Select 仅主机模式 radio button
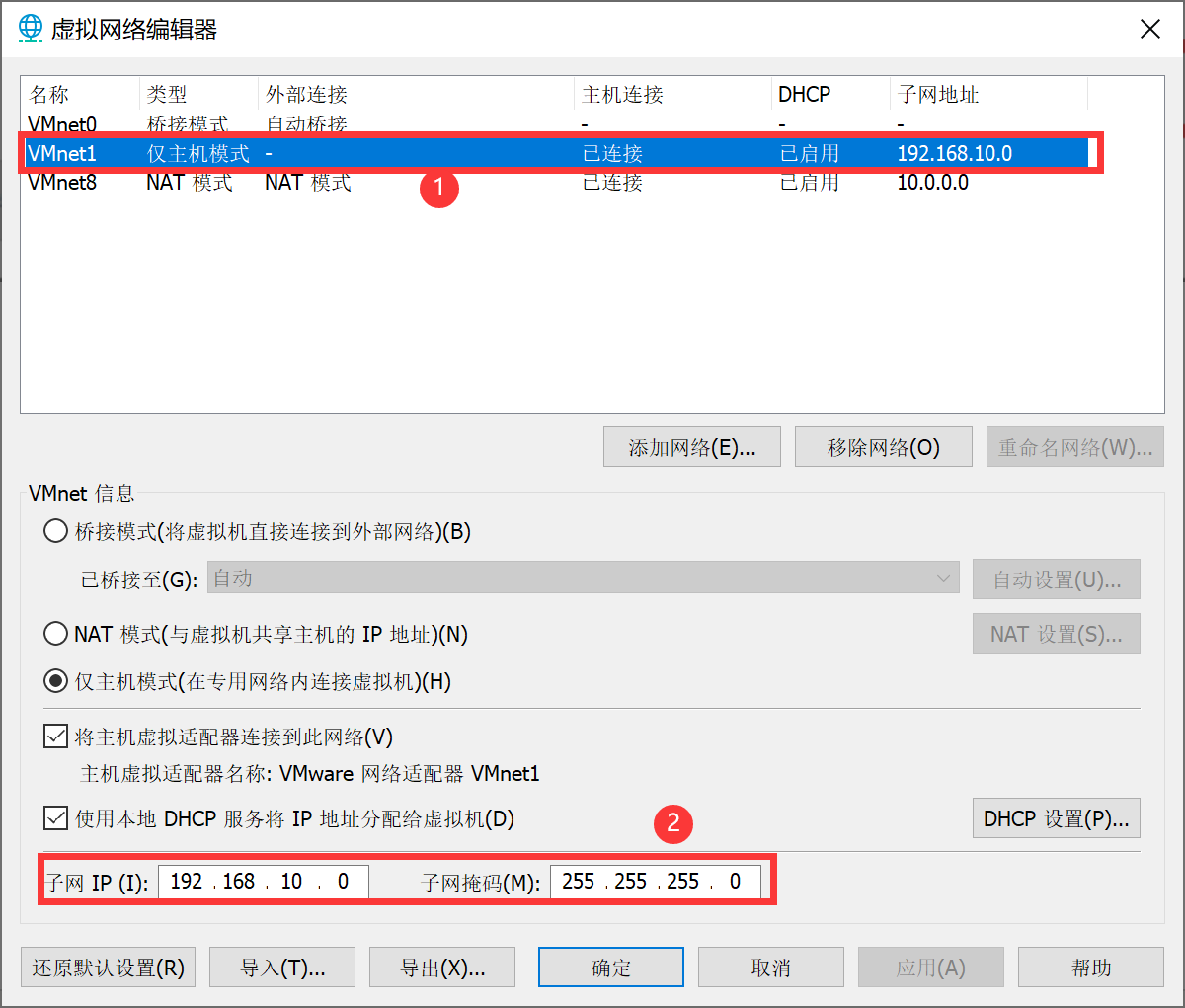Screen dimensions: 1185x1008 [x=56, y=682]
